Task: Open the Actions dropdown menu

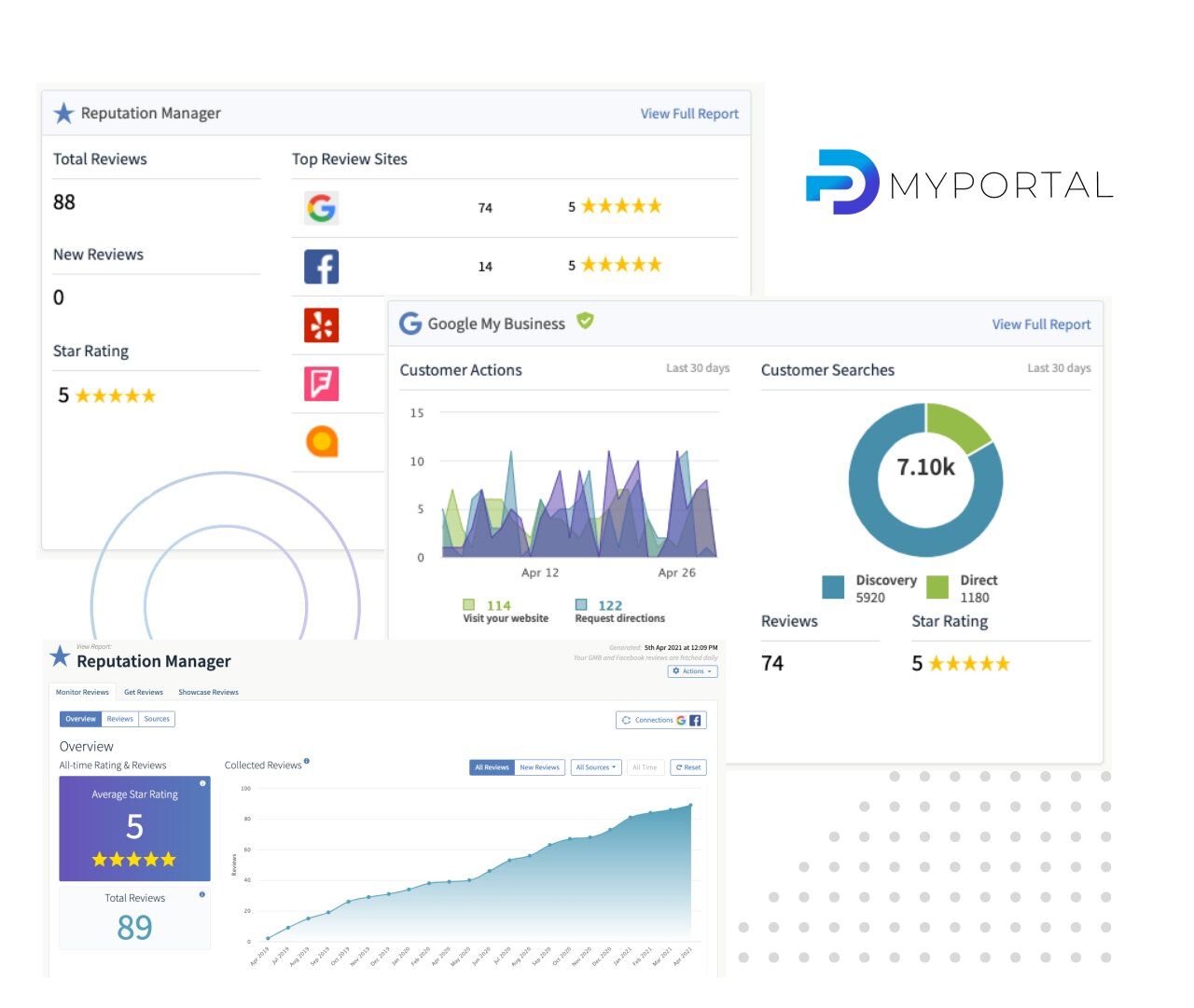Action: point(692,671)
